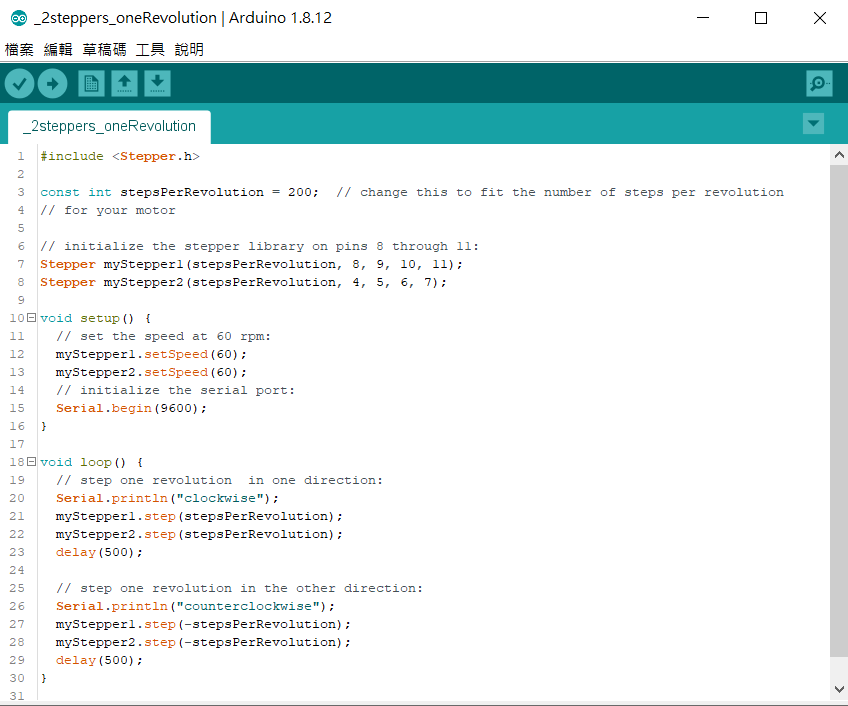Collapse the void loop() code block
The height and width of the screenshot is (706, 848).
[x=31, y=462]
